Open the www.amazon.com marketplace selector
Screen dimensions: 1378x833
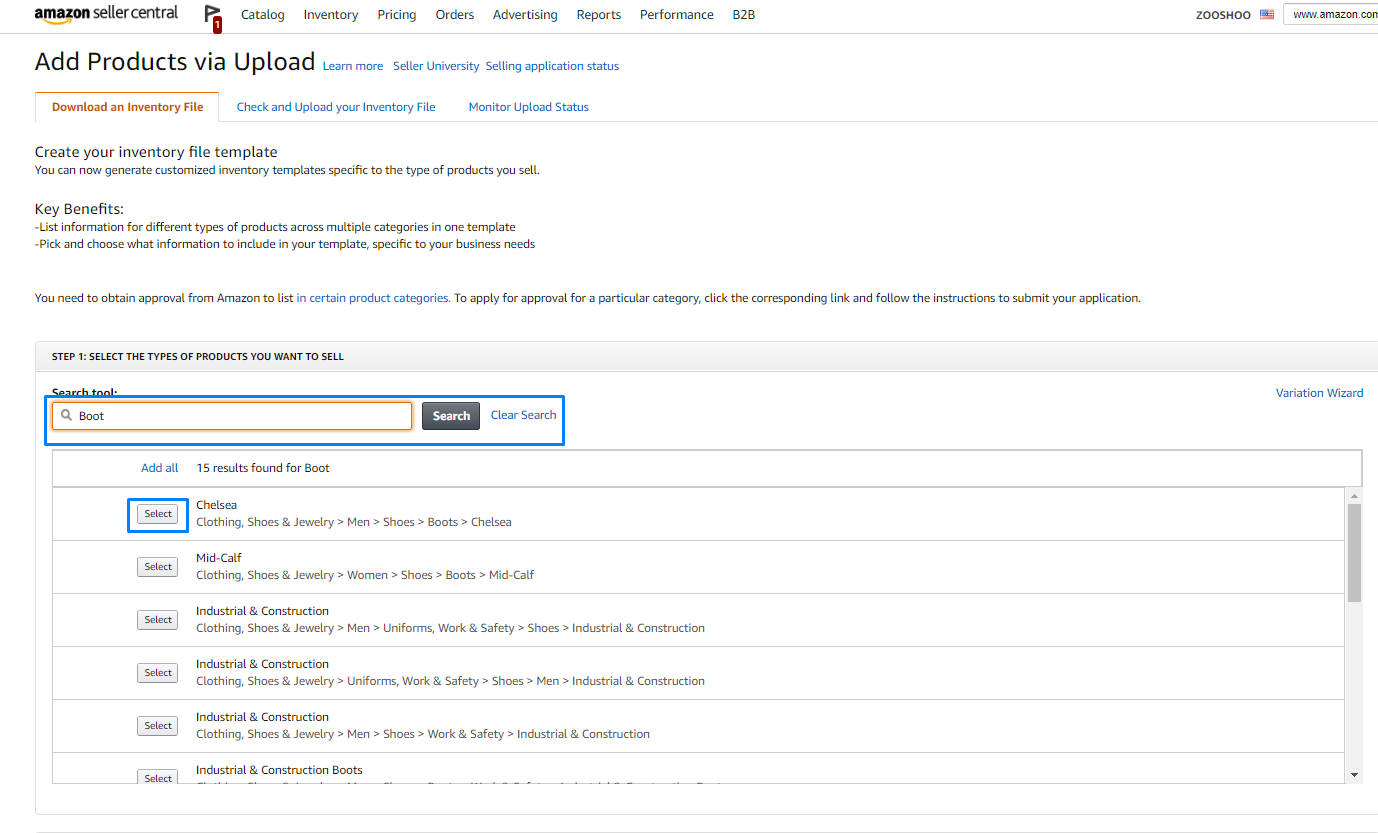pos(1340,14)
